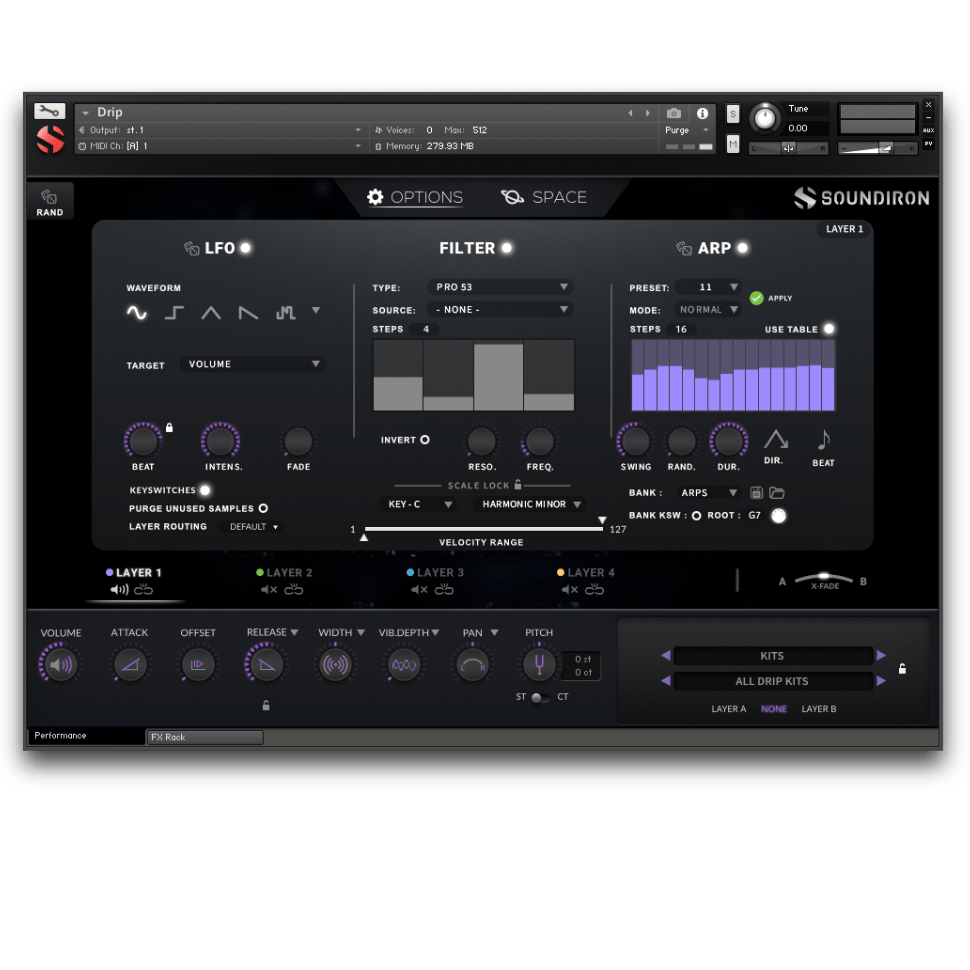Image resolution: width=970 pixels, height=970 pixels.
Task: Toggle the ARP power switch
Action: click(x=742, y=248)
